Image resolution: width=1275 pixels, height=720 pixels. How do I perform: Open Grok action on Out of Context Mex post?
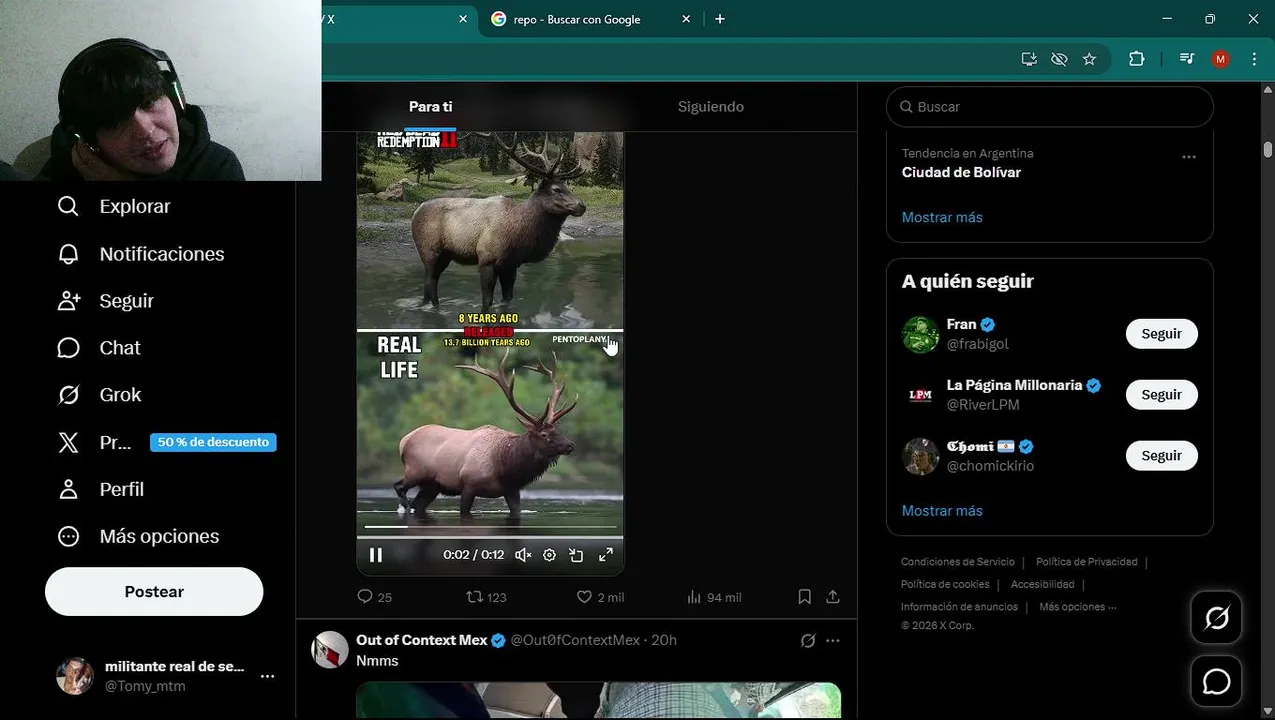808,640
